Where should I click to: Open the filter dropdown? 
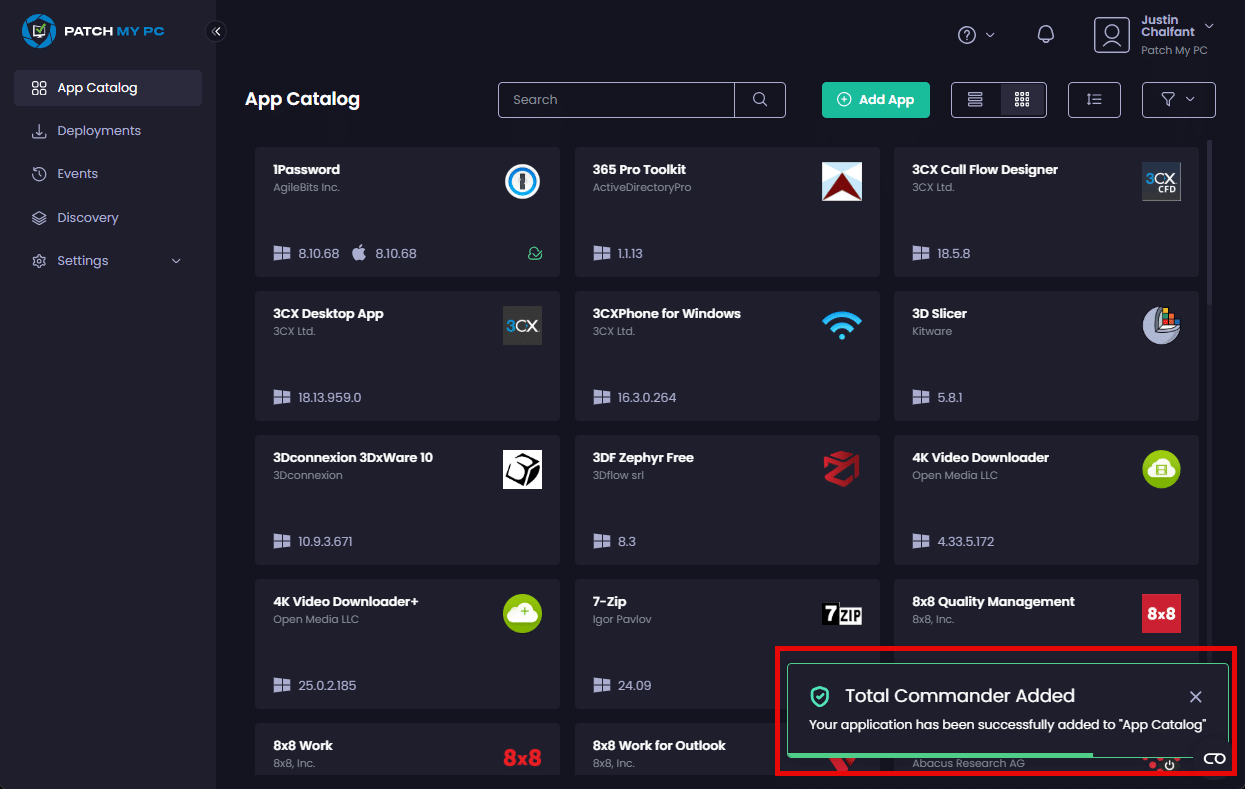pyautogui.click(x=1178, y=100)
